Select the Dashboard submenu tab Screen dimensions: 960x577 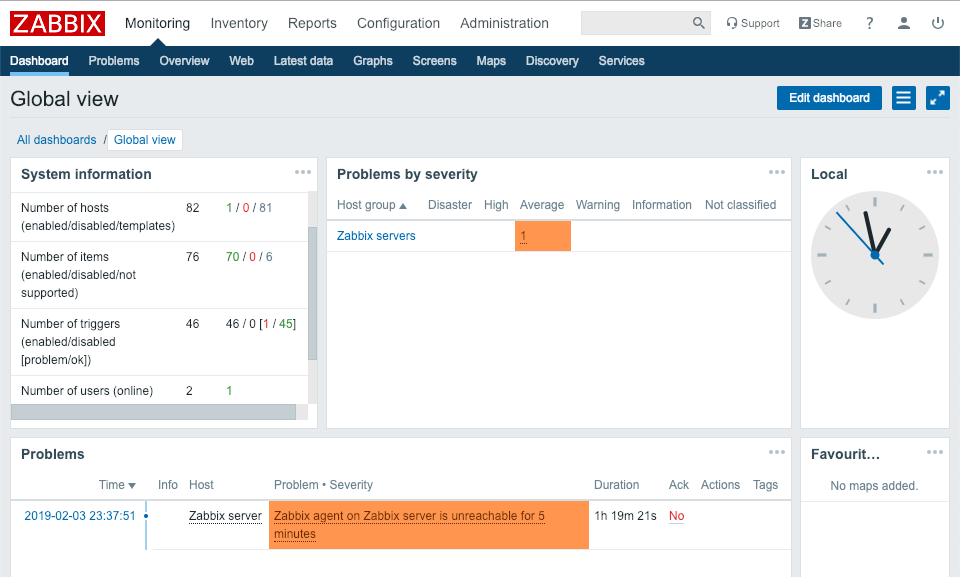coord(39,61)
